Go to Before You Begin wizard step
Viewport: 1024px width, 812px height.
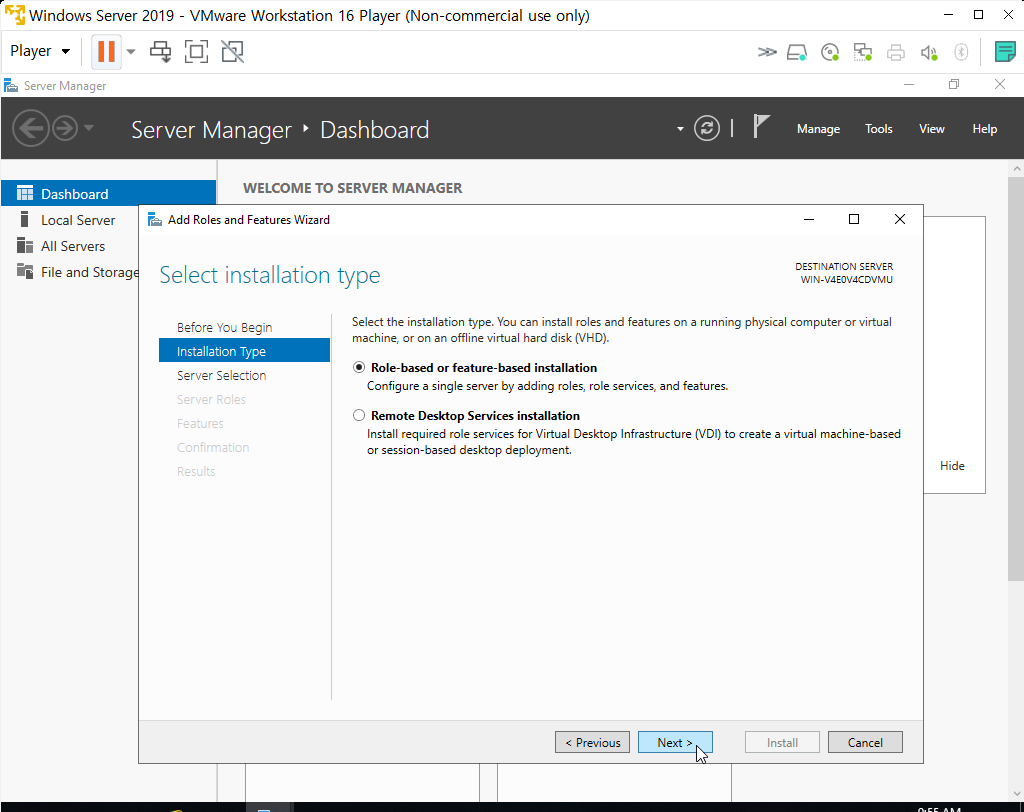coord(224,327)
